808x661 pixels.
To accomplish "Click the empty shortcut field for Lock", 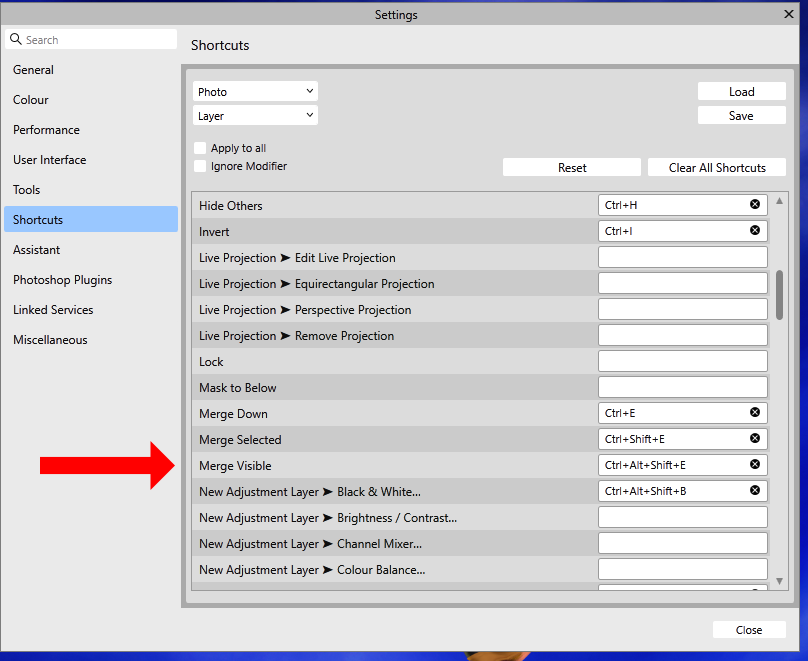I will coord(682,361).
